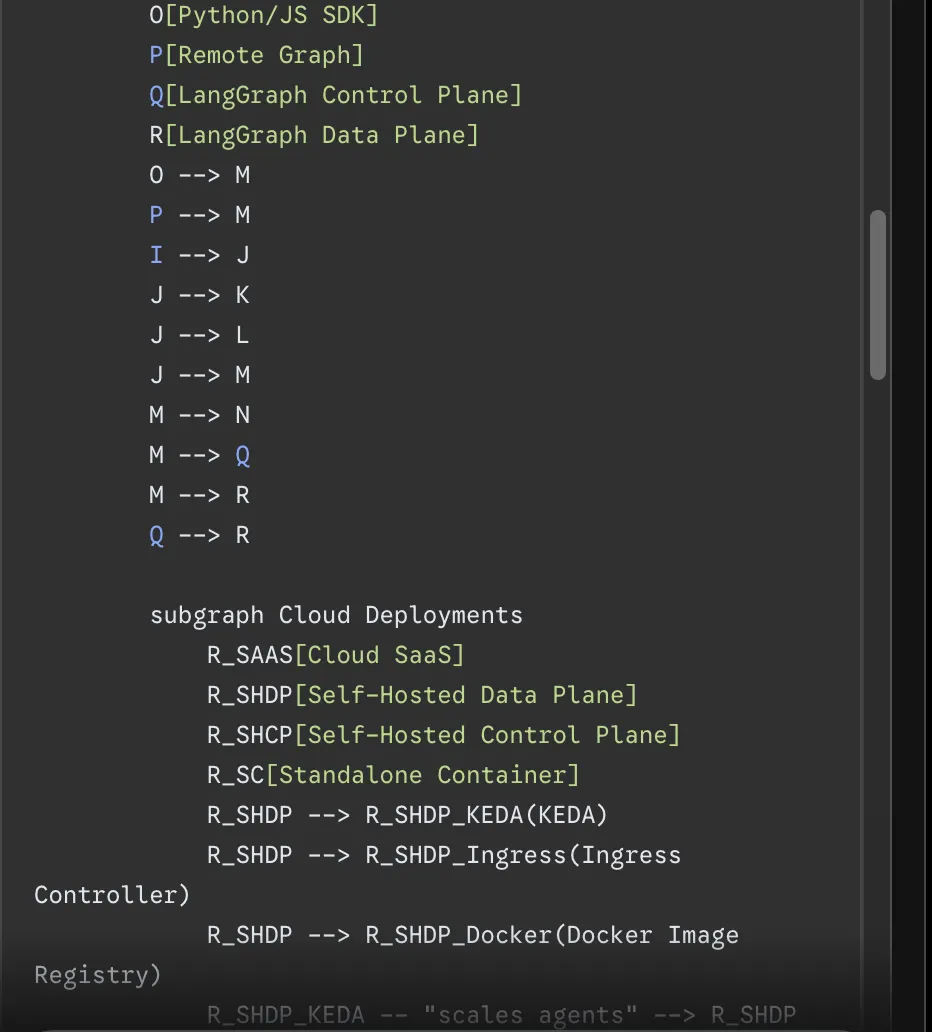Click the 'Q --> R' edge line
The height and width of the screenshot is (1032, 932).
click(x=200, y=535)
